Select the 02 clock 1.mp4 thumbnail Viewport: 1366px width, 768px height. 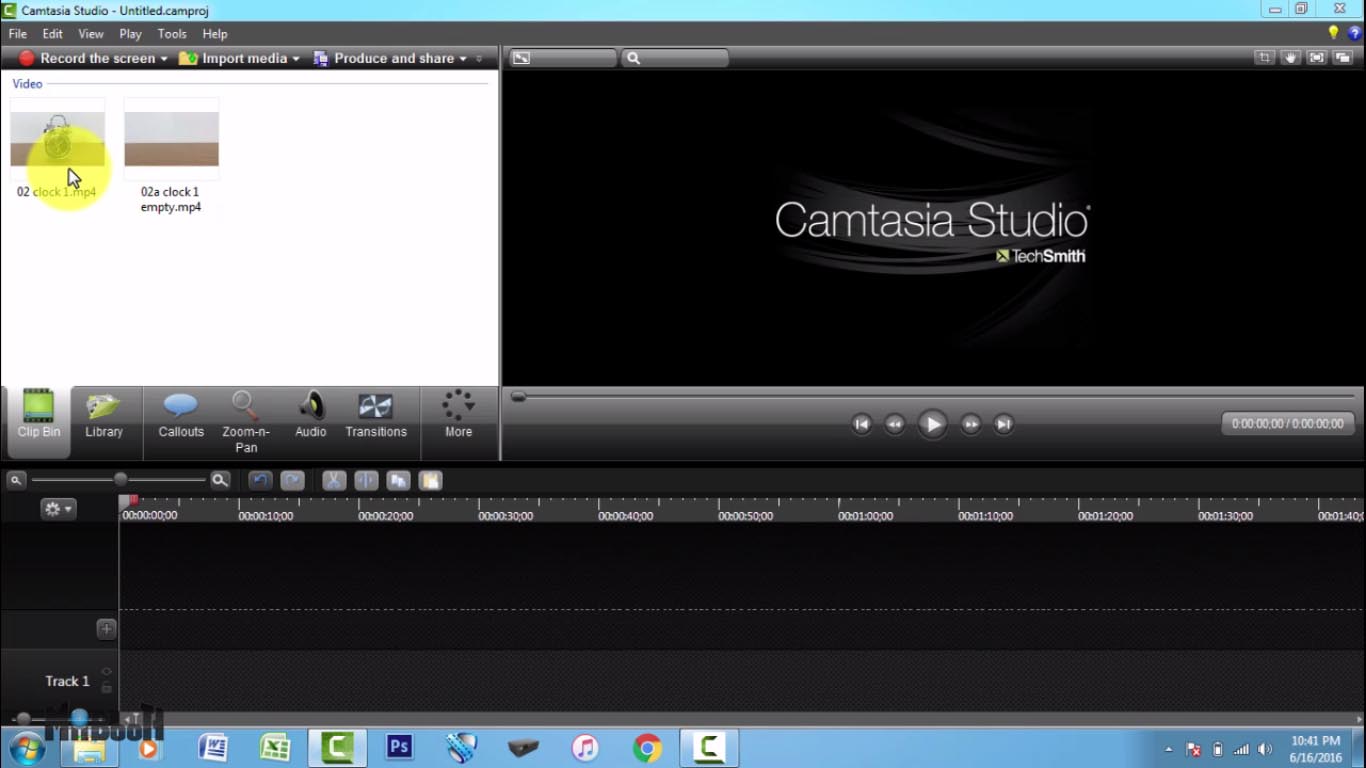[57, 140]
